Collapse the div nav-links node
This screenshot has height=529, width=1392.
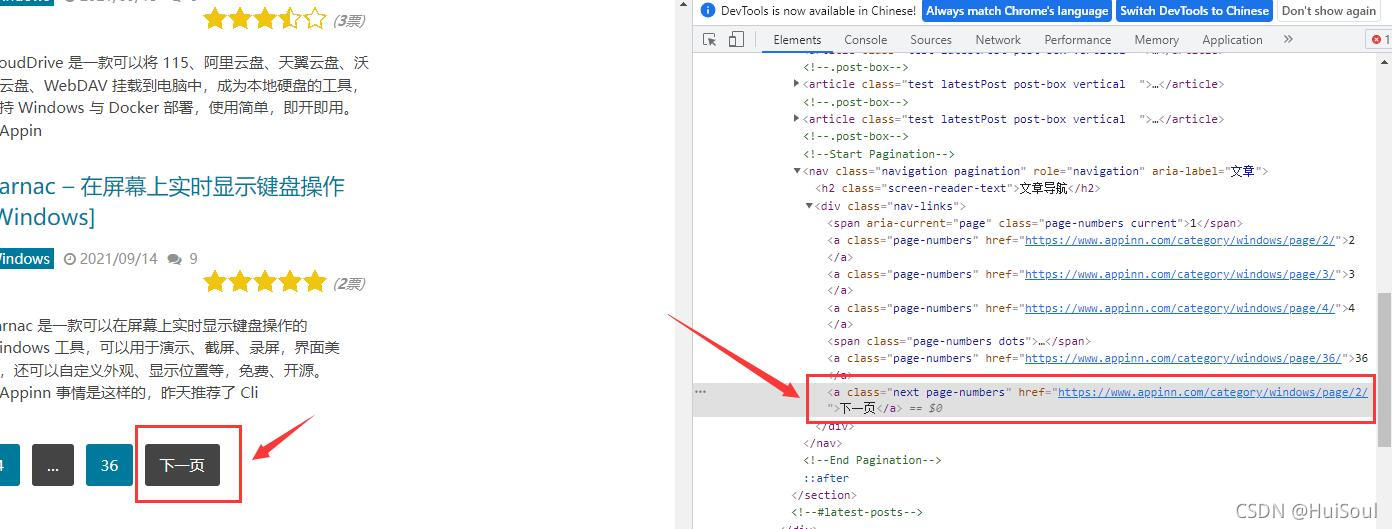click(809, 206)
